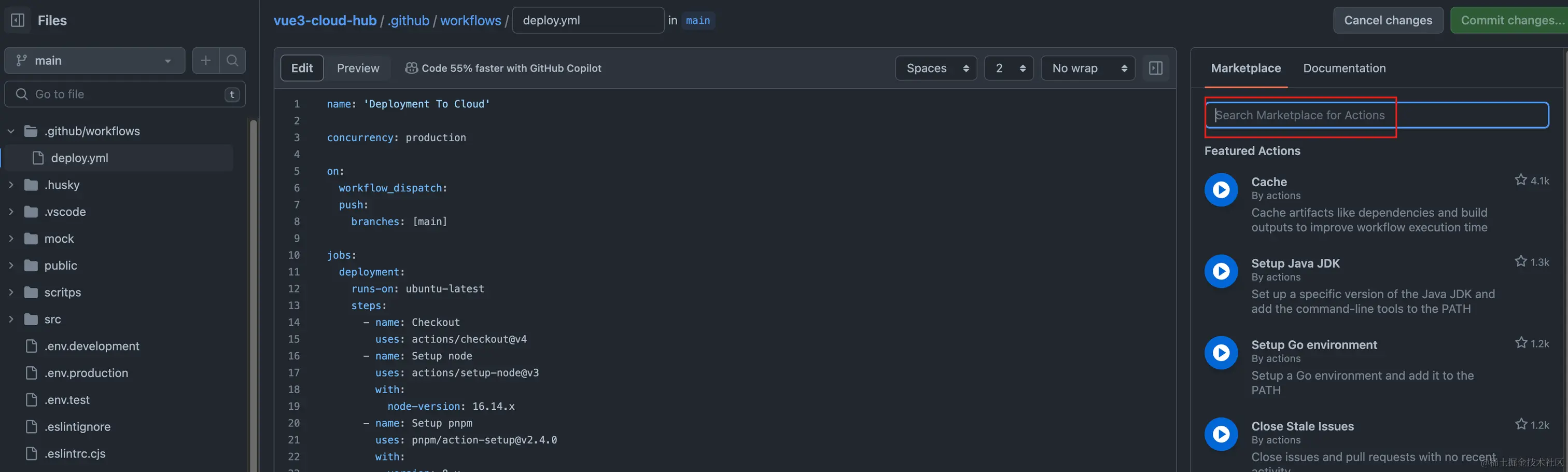Open the main branch selector dropdown

(x=95, y=60)
